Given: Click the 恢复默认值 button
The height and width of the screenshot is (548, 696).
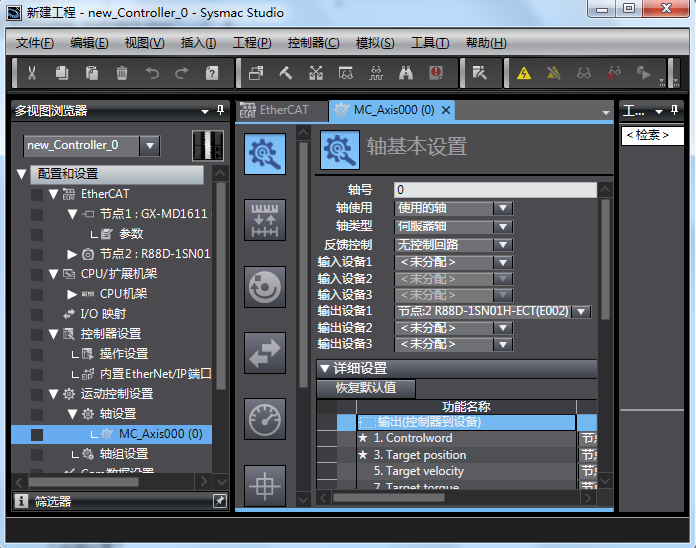Looking at the screenshot, I should coord(366,388).
